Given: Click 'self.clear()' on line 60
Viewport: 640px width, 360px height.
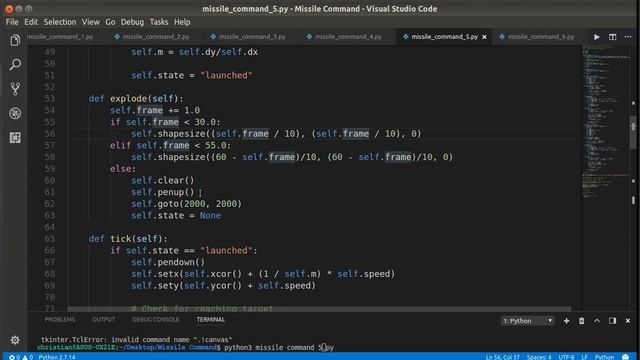Looking at the screenshot, I should click(162, 180).
